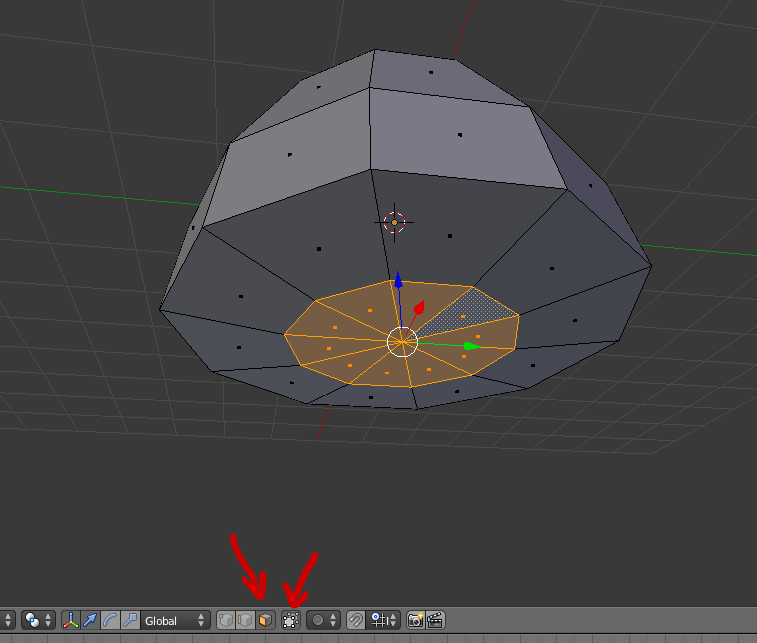Switch to vertex select mode
The height and width of the screenshot is (643, 757).
coord(226,620)
